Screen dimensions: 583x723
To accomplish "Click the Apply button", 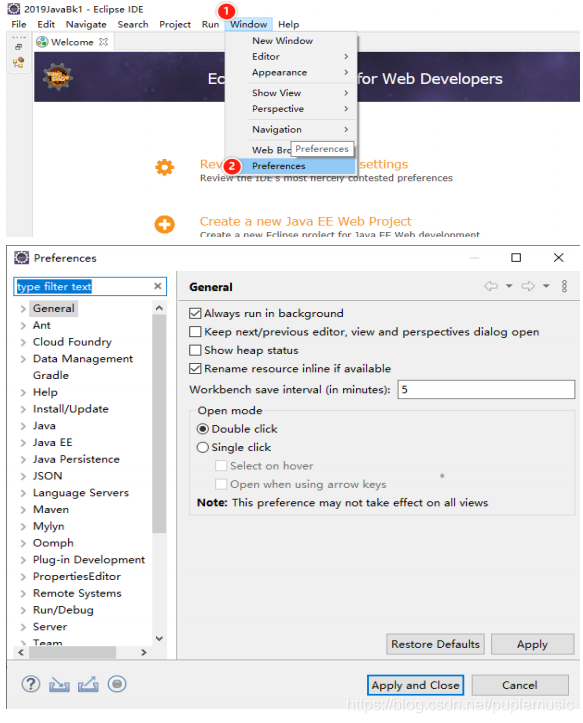I will tap(532, 644).
